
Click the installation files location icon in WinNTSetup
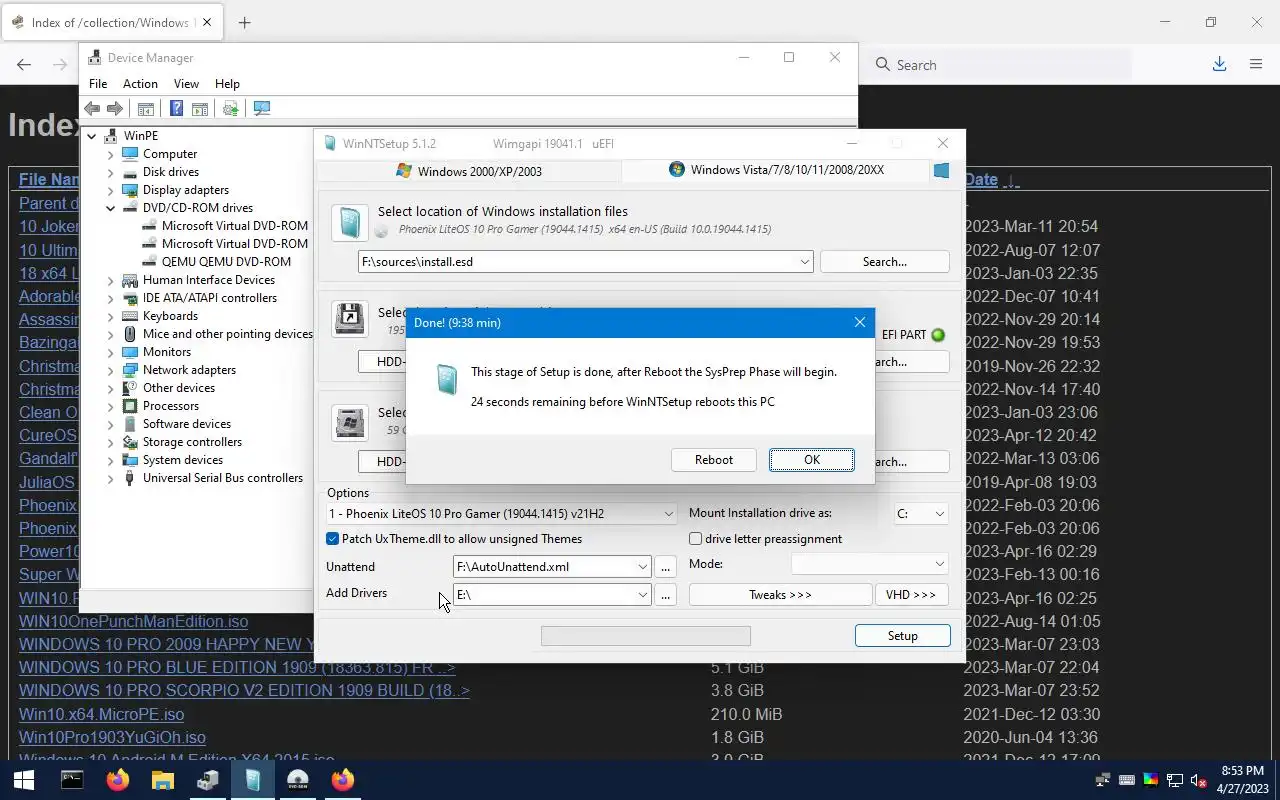tap(349, 222)
